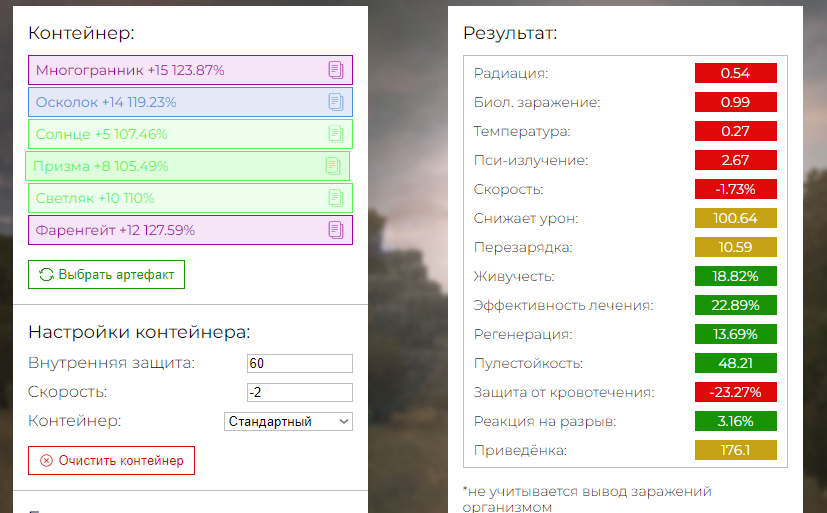This screenshot has width=827, height=513.
Task: Open the Контейнер type dropdown Стандартный
Action: pos(289,421)
